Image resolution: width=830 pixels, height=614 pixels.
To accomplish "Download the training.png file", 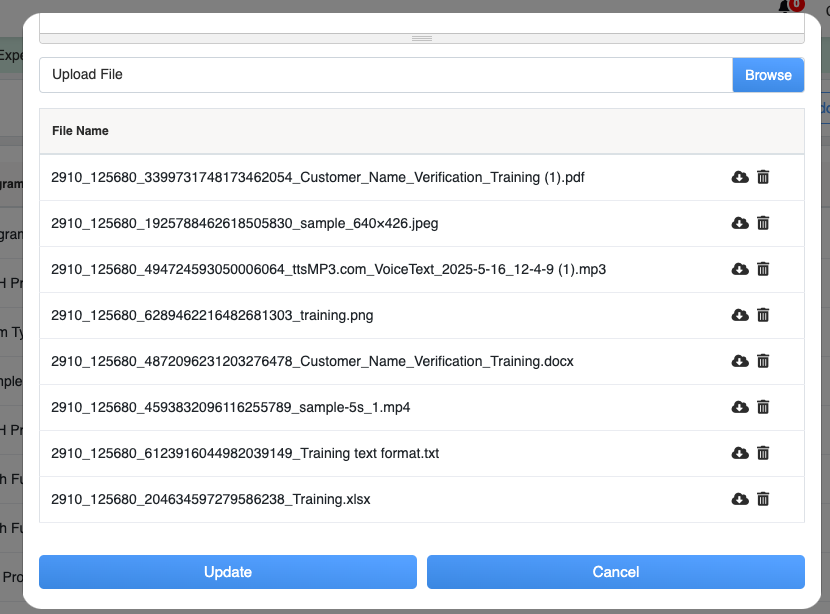I will 740,315.
